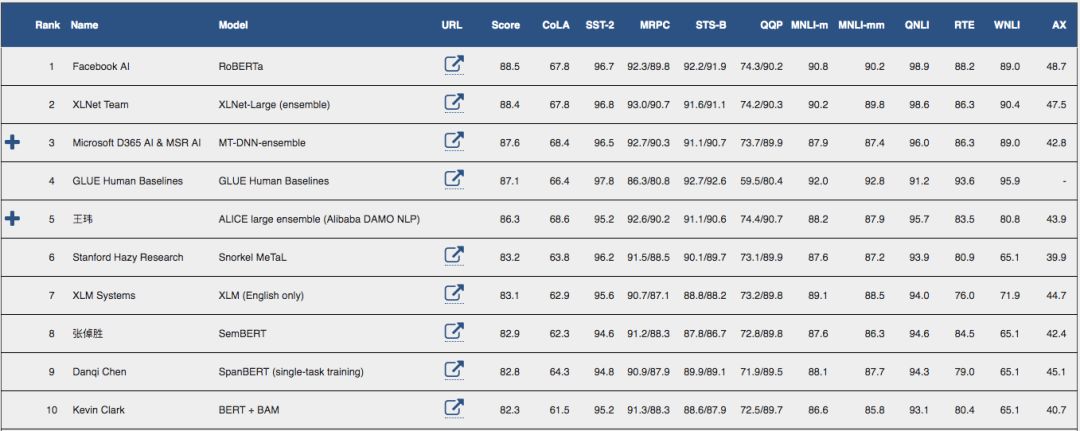Open the MT-DNN-ensemble URL icon
Image resolution: width=1080 pixels, height=431 pixels.
tap(454, 142)
